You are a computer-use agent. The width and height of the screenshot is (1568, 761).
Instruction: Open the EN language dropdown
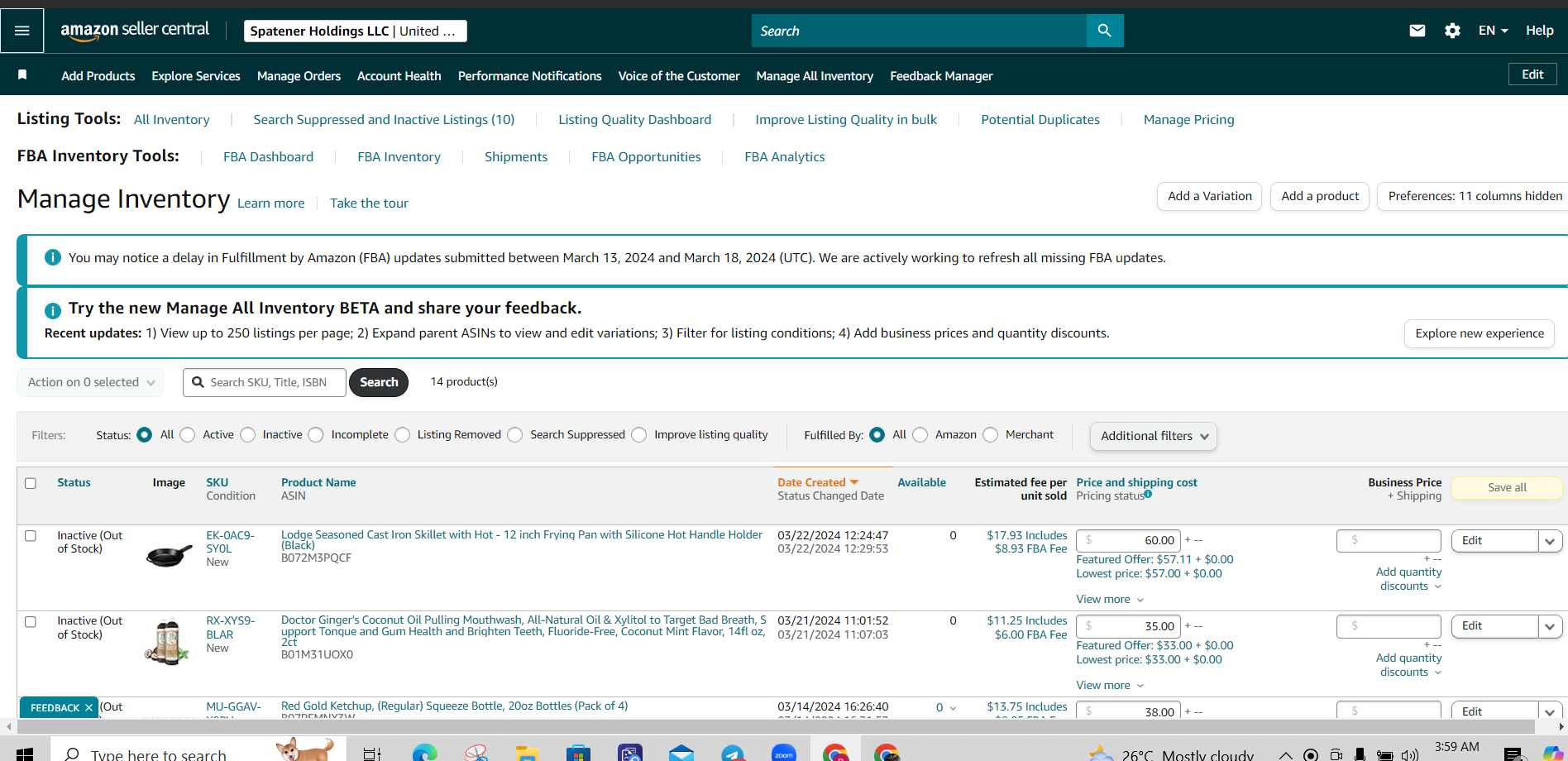tap(1494, 31)
